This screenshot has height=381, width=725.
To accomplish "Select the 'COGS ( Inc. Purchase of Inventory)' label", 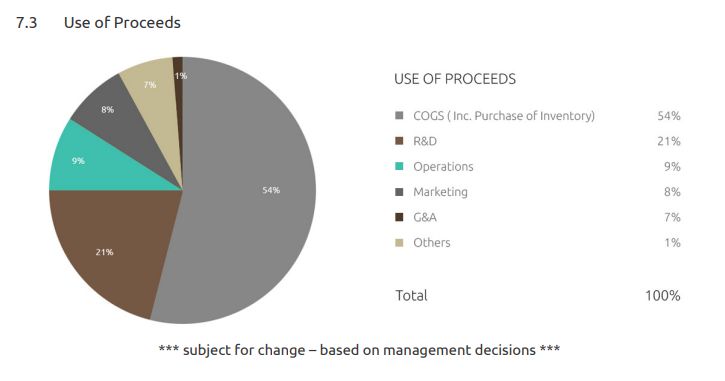I will coord(504,116).
